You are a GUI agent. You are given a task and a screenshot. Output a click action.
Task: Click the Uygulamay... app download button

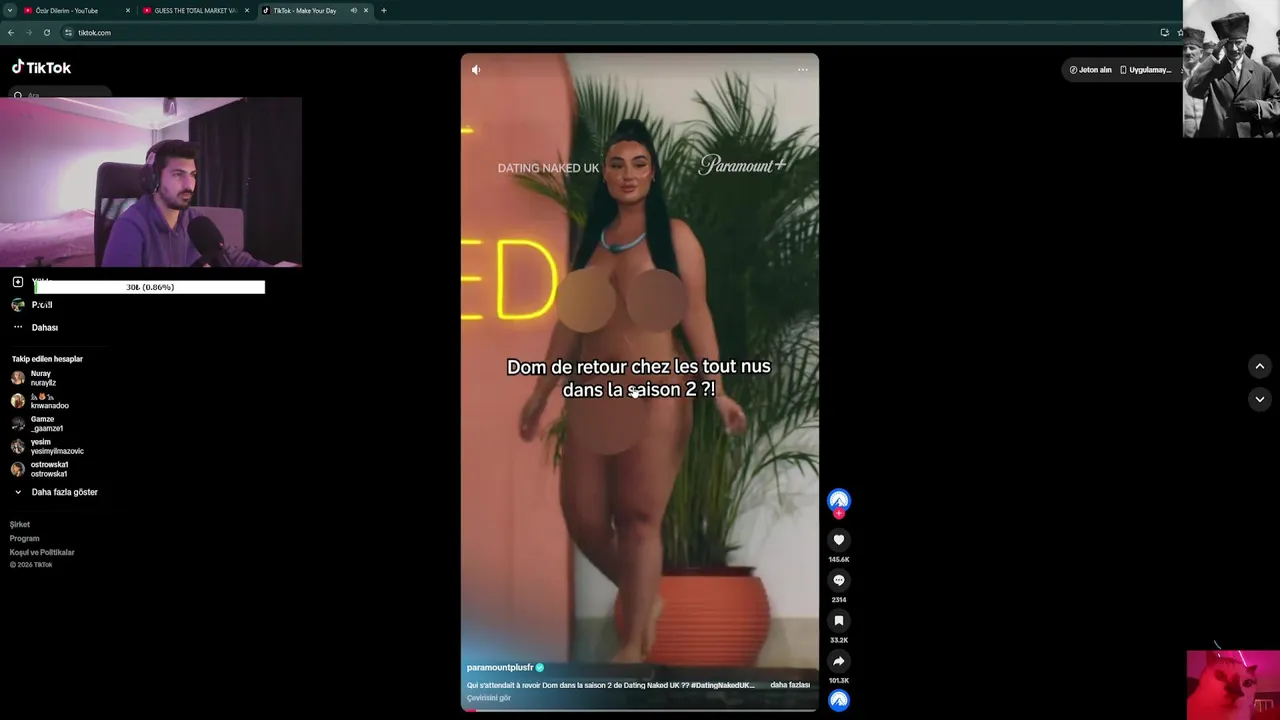pos(1146,70)
